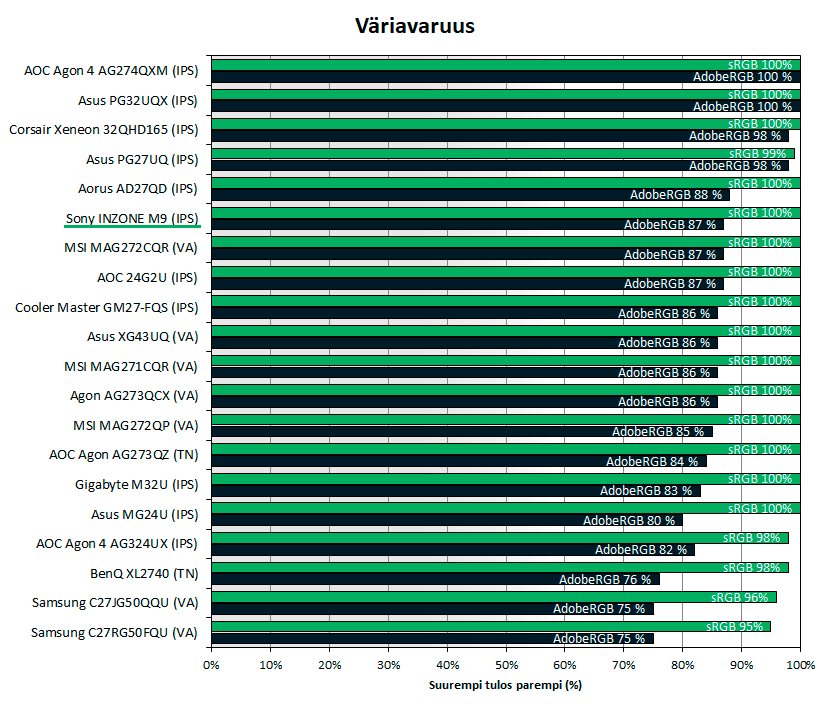Click AOC Agon 4 AG324UX sRGB 98% bar
The width and height of the screenshot is (830, 709).
tap(500, 538)
